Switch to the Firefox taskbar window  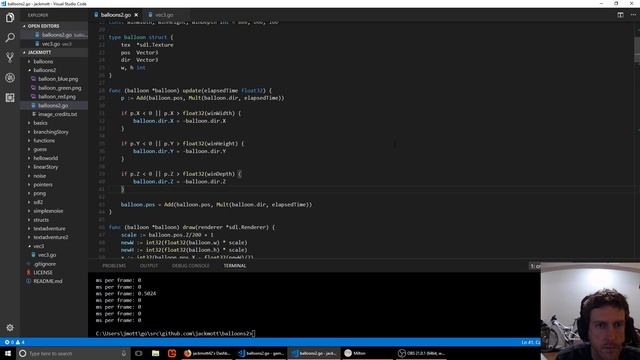tap(207, 353)
